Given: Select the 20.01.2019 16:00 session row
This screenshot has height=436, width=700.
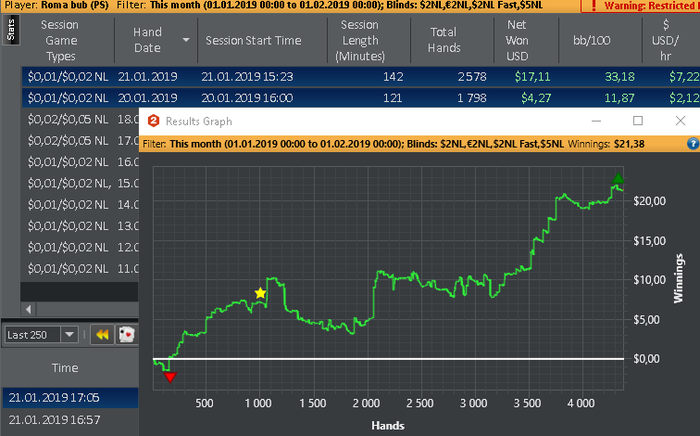Looking at the screenshot, I should (x=361, y=98).
